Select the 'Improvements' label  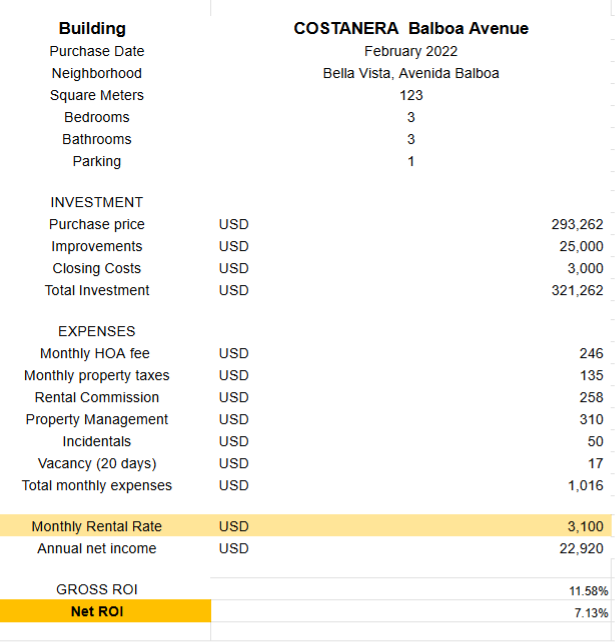pos(97,246)
